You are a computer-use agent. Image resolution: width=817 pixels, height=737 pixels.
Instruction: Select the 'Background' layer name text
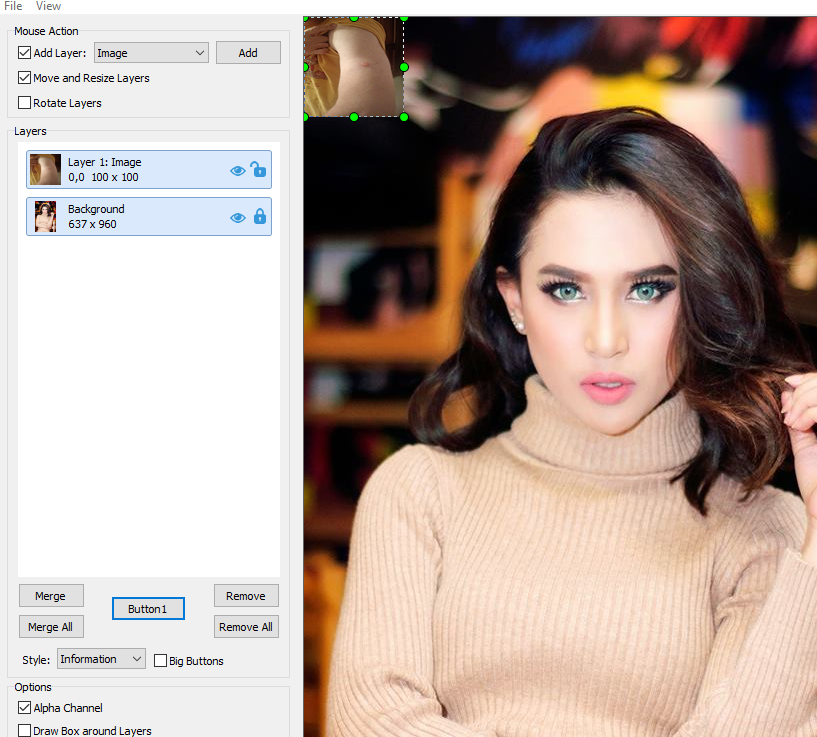[x=96, y=209]
